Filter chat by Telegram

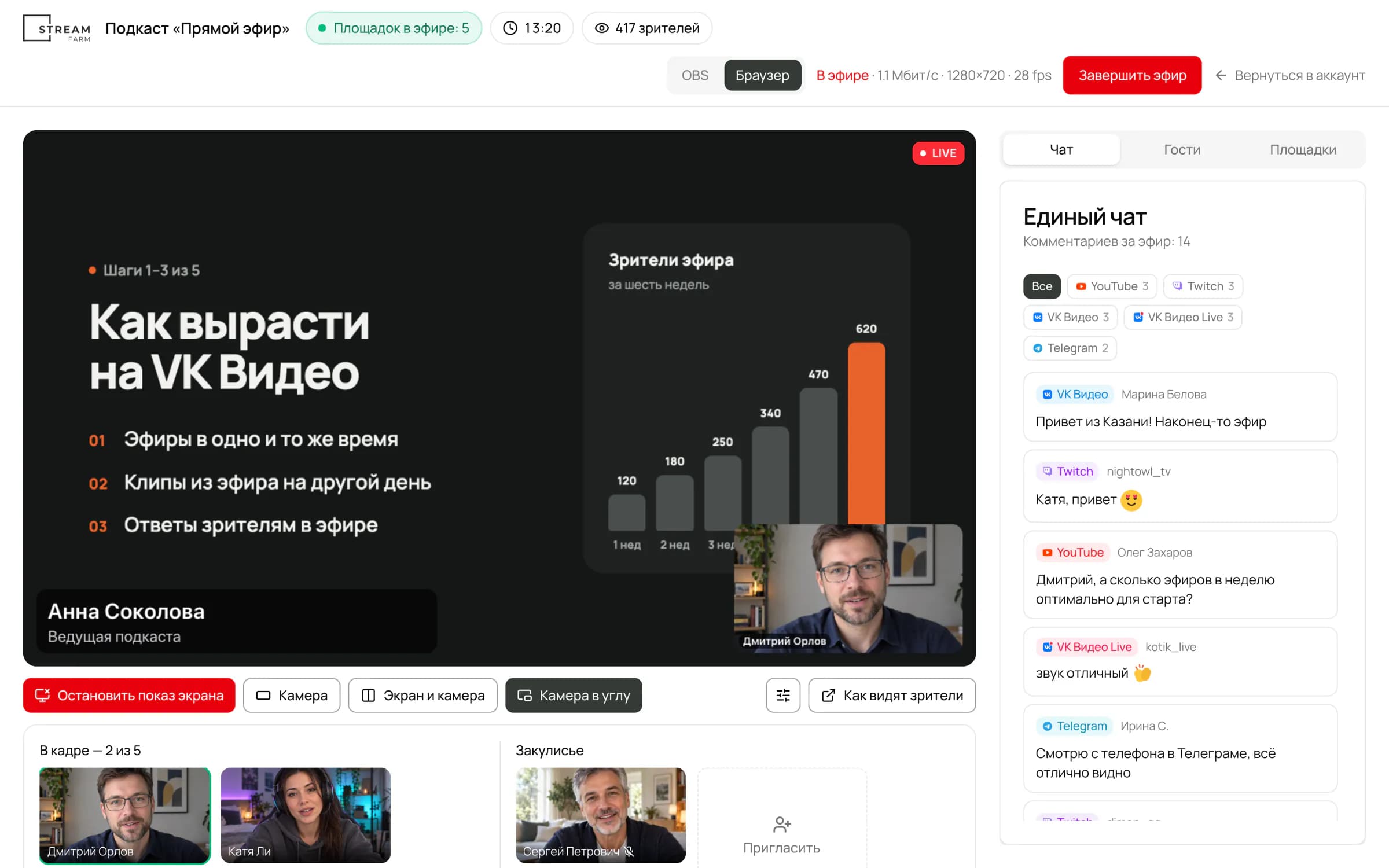[1070, 348]
